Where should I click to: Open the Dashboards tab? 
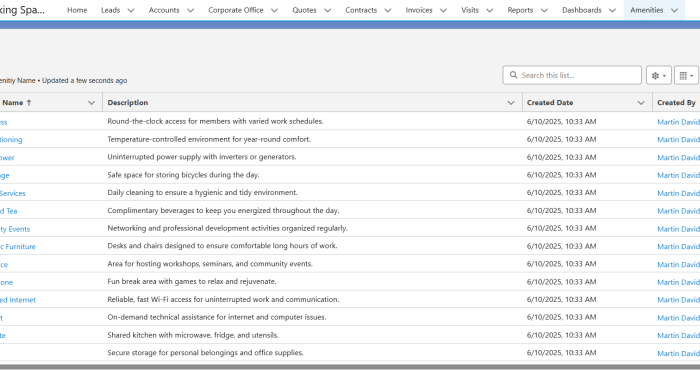point(582,10)
